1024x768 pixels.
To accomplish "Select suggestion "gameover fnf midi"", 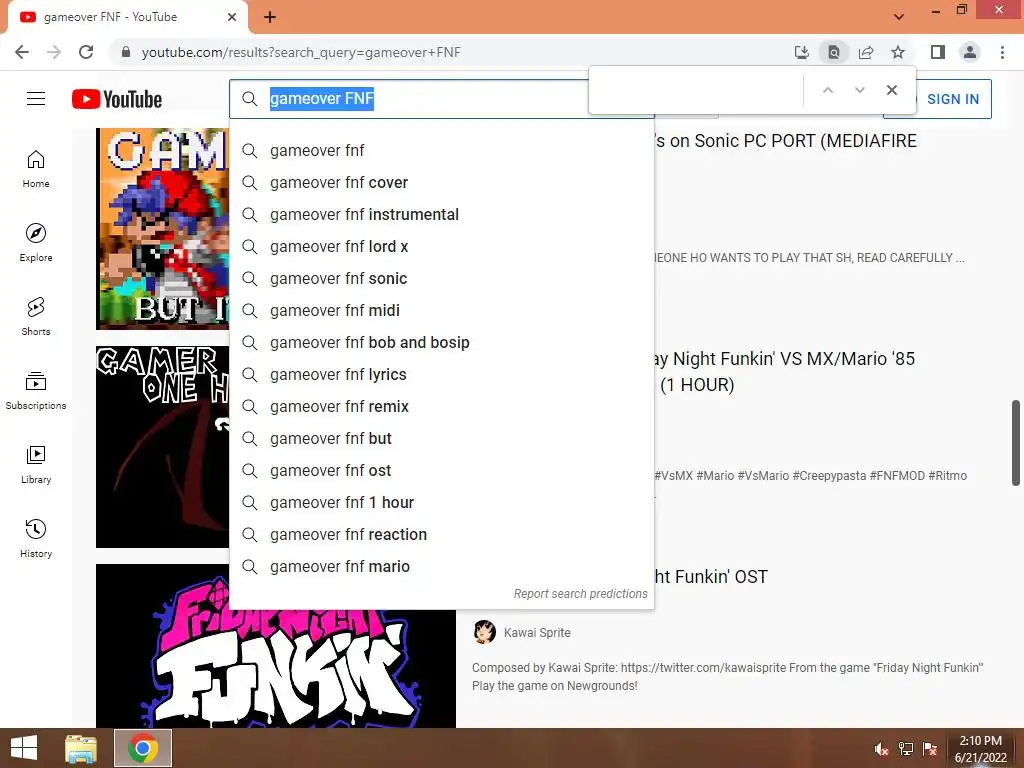I will click(x=441, y=310).
